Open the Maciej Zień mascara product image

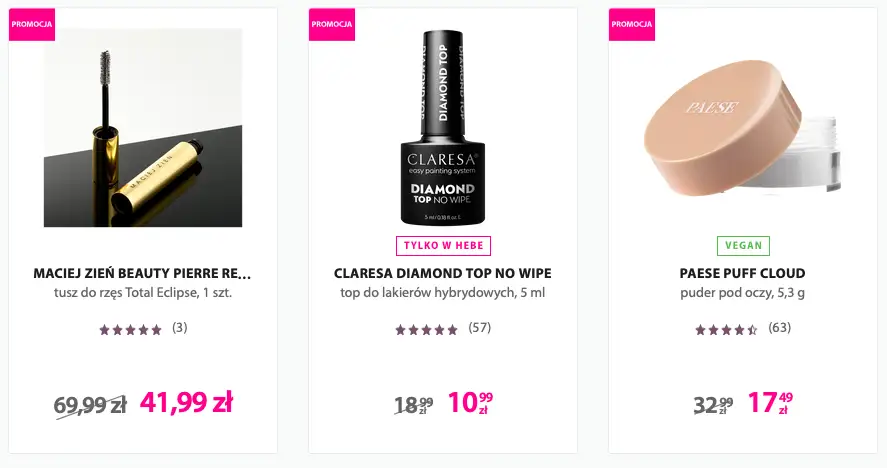[143, 128]
